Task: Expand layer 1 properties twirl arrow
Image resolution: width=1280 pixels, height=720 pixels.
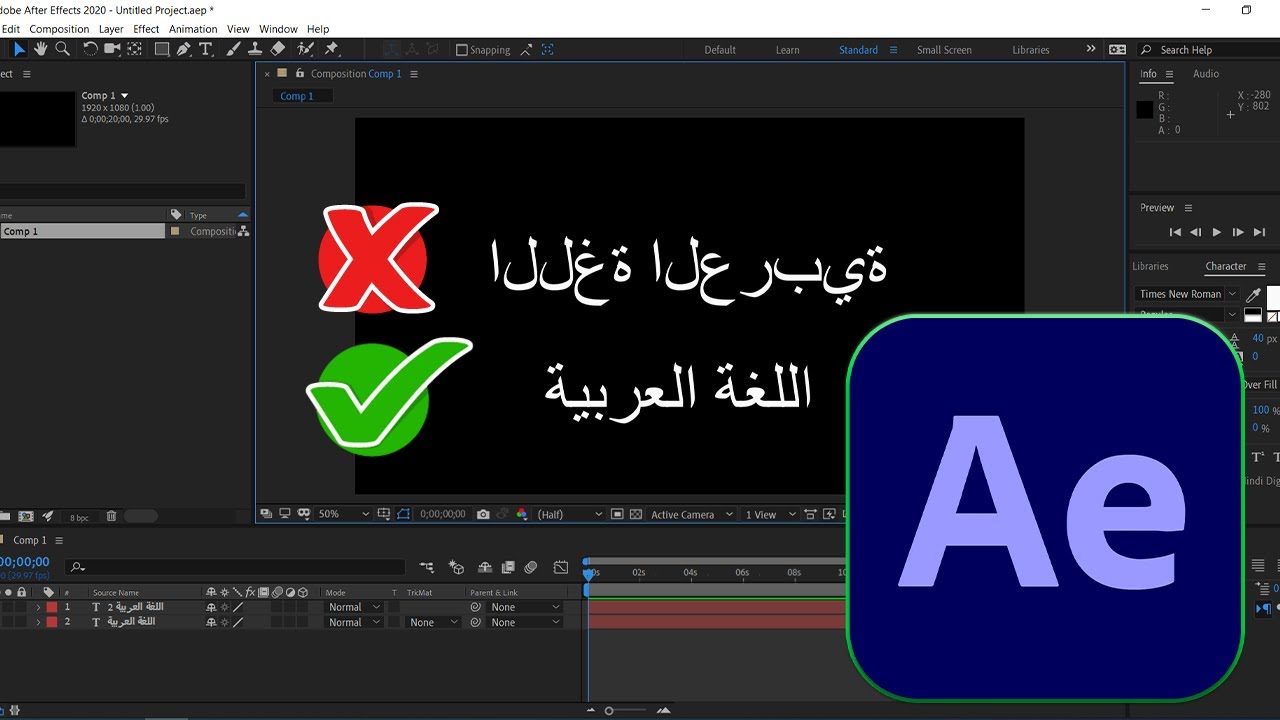Action: tap(39, 607)
